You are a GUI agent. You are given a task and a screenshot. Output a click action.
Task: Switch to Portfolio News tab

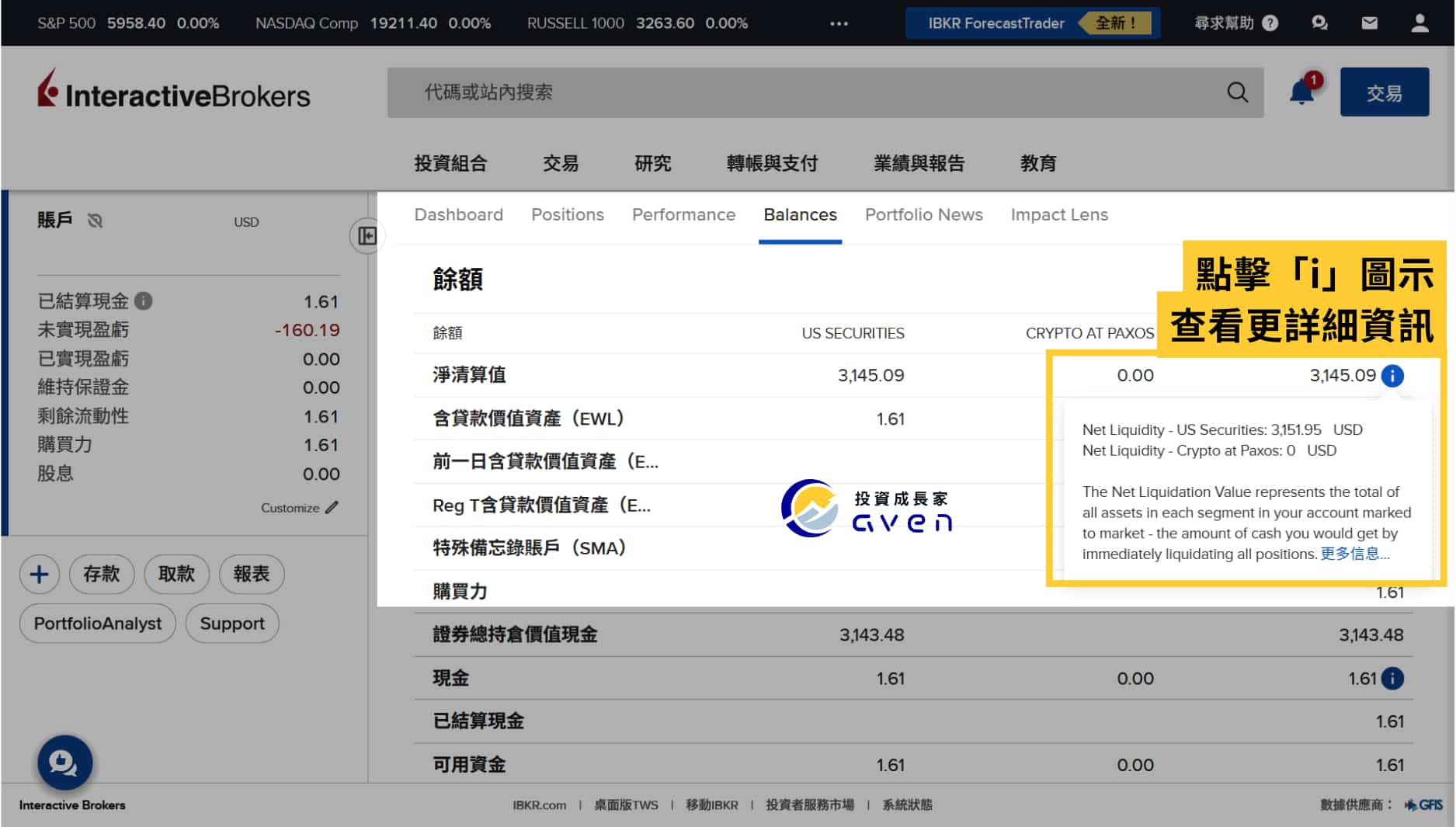coord(923,214)
